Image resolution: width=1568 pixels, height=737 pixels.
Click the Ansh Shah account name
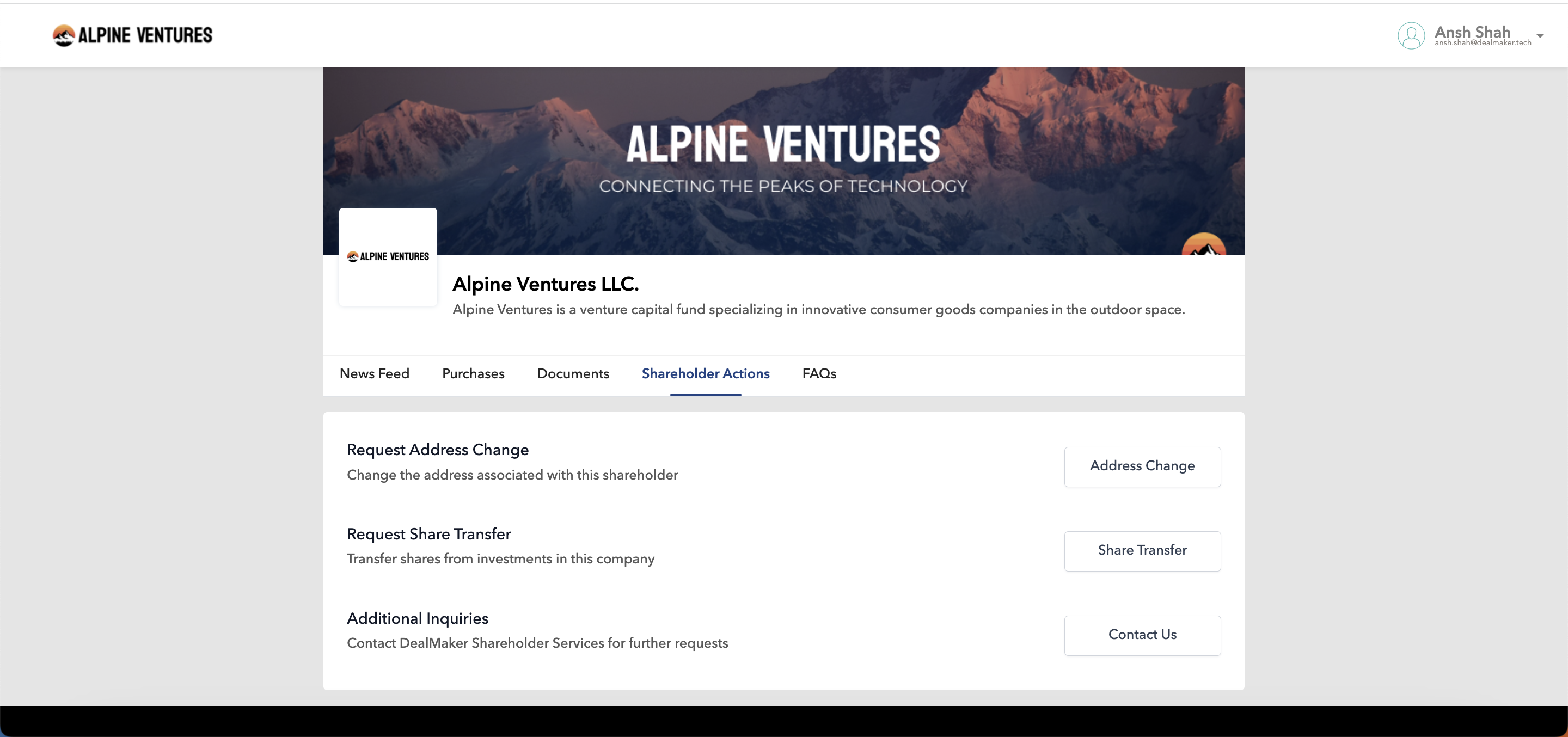click(1472, 32)
